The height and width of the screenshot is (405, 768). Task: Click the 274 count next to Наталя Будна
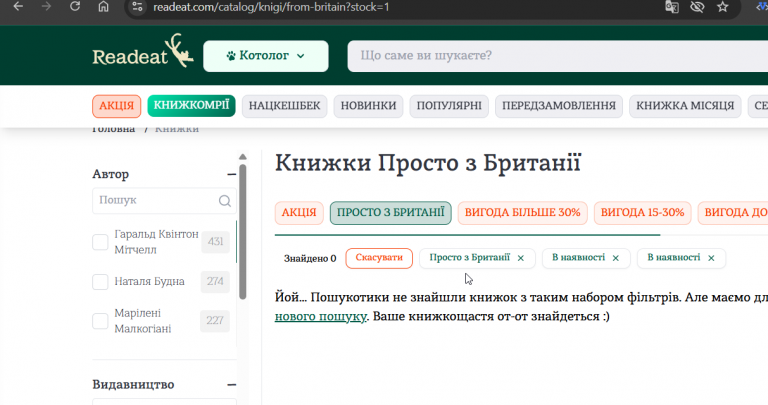click(215, 282)
